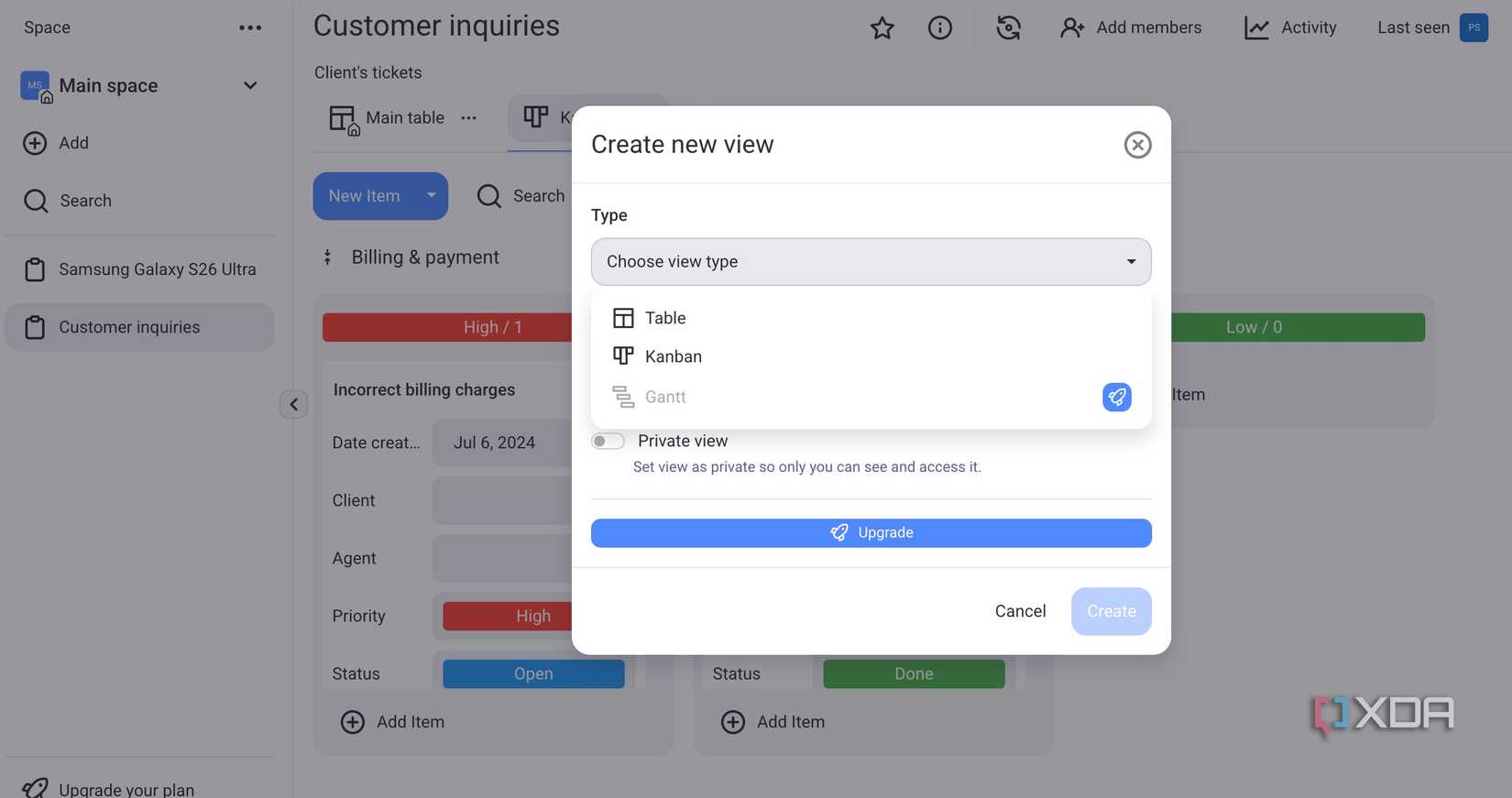This screenshot has width=1512, height=798.
Task: Click the Low / 0 column header
Action: (1298, 327)
